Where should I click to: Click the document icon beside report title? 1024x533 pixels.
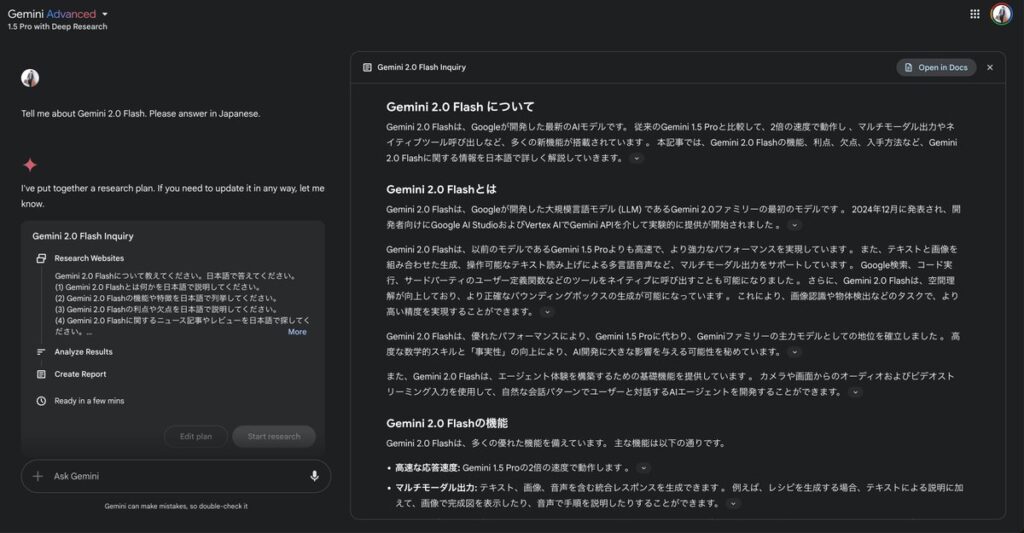pos(367,67)
